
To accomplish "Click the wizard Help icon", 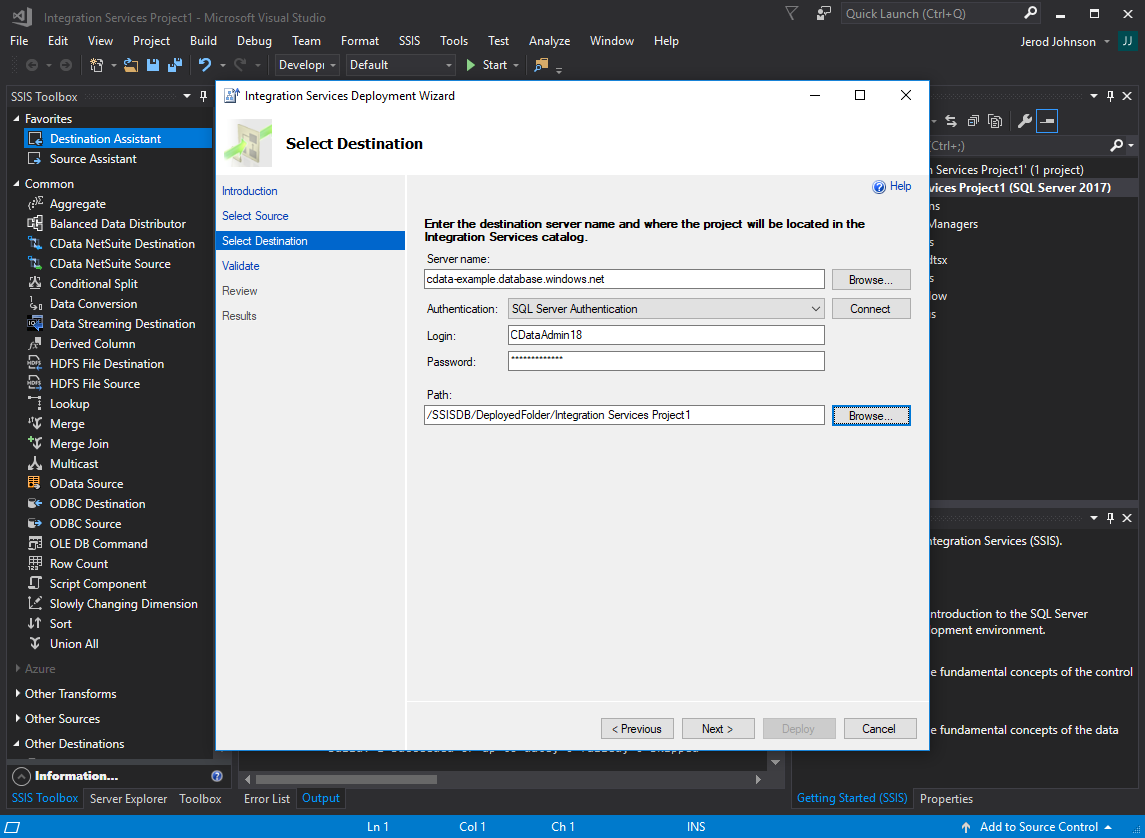I will (x=880, y=186).
